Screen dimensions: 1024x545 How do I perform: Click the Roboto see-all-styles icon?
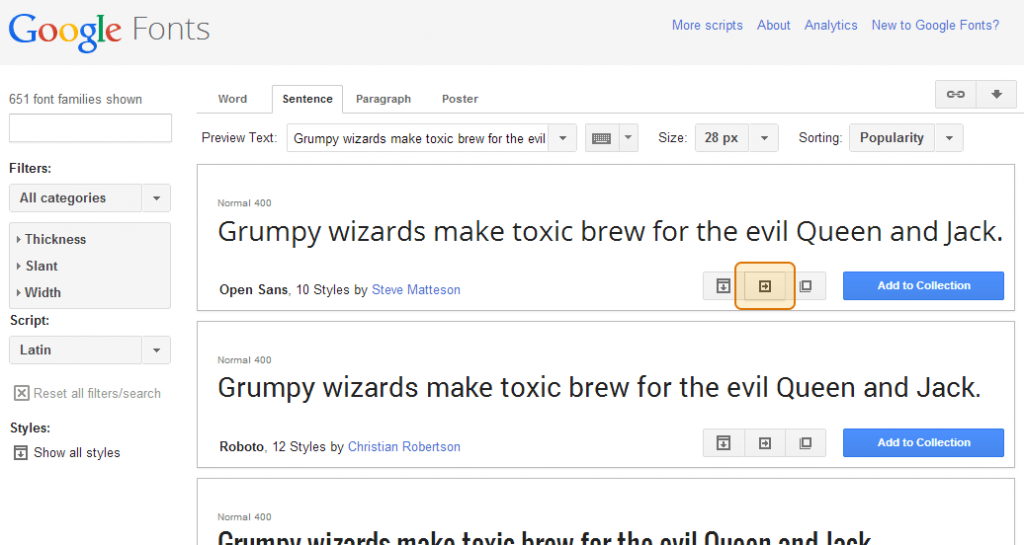723,443
